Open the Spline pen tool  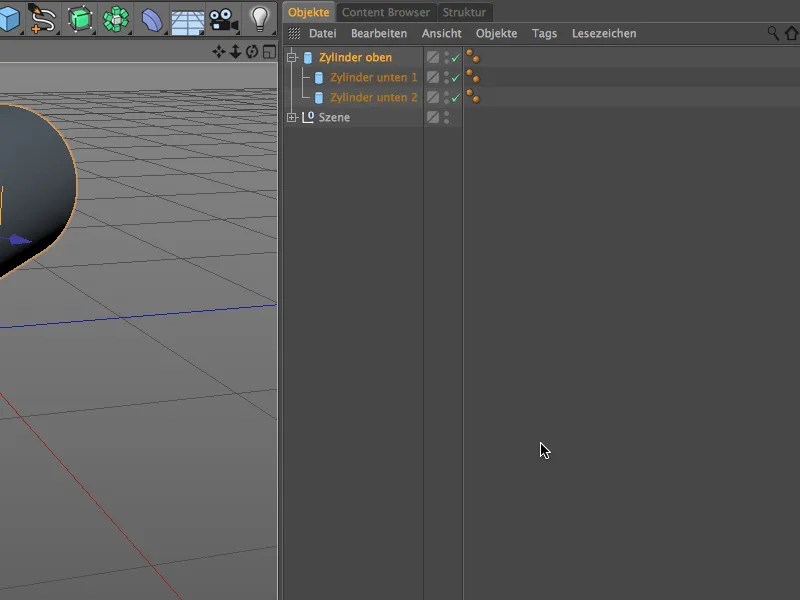tap(42, 18)
